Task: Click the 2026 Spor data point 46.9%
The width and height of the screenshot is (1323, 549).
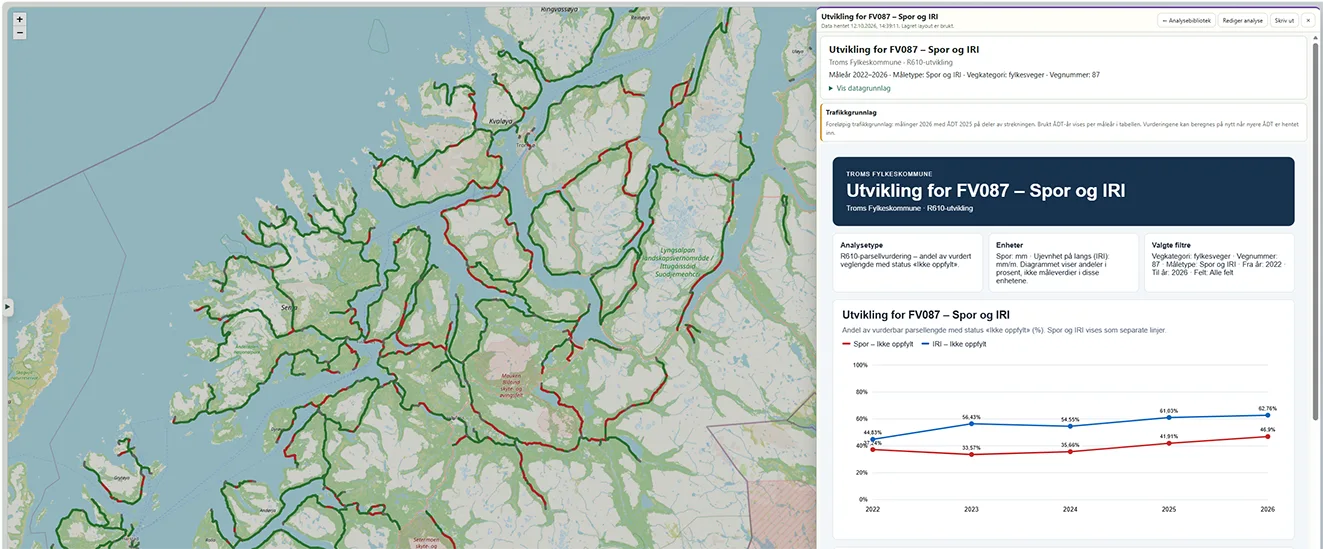Action: pos(1268,436)
